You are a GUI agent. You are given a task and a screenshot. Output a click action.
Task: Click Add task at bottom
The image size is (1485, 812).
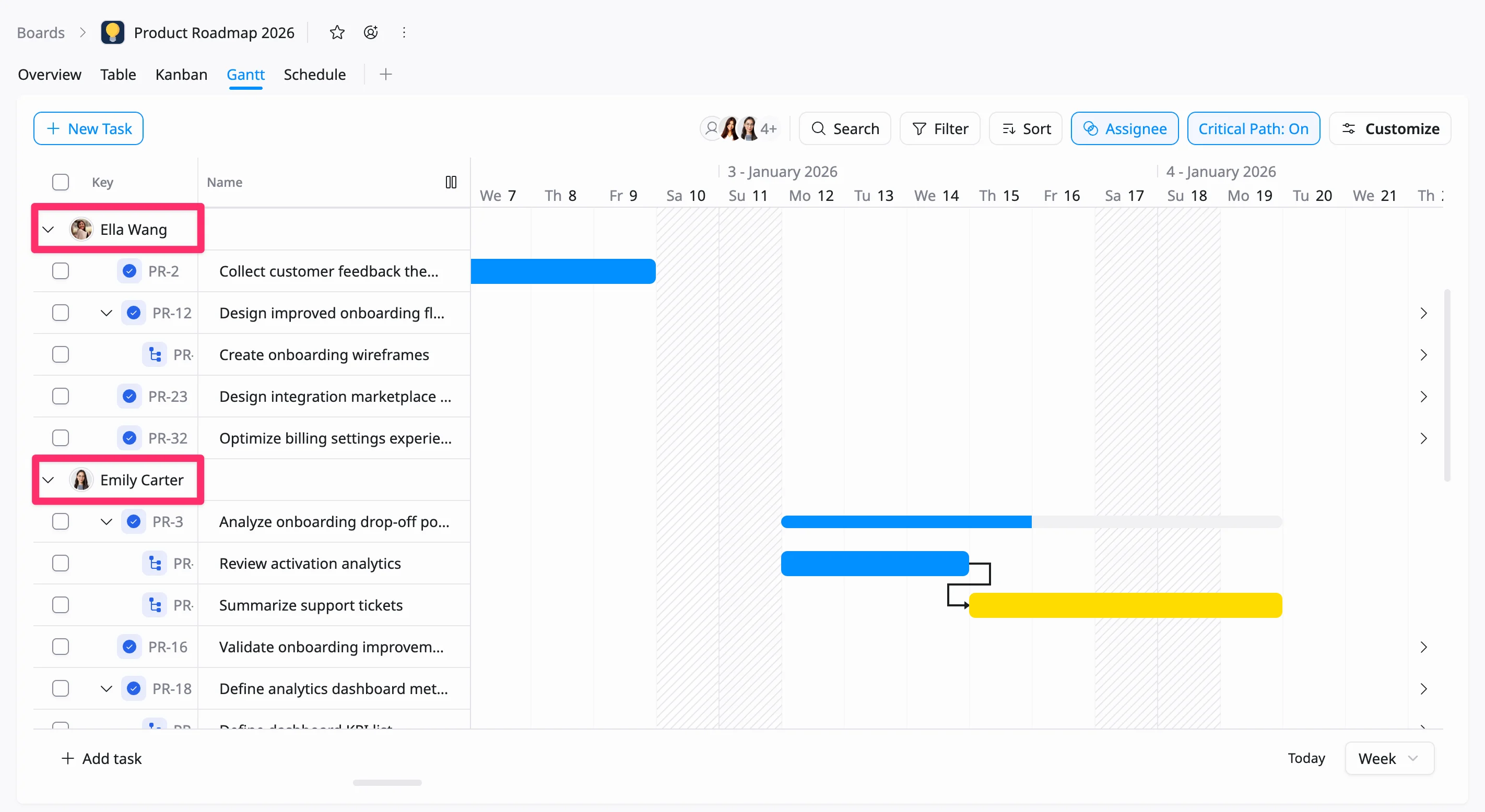(101, 758)
